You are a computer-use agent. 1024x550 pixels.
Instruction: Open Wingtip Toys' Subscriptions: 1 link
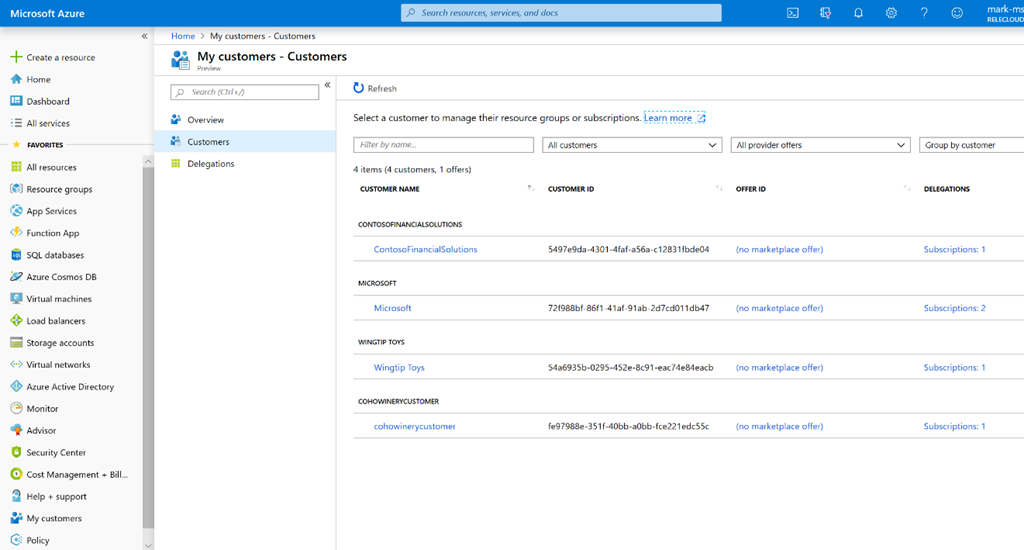[954, 368]
